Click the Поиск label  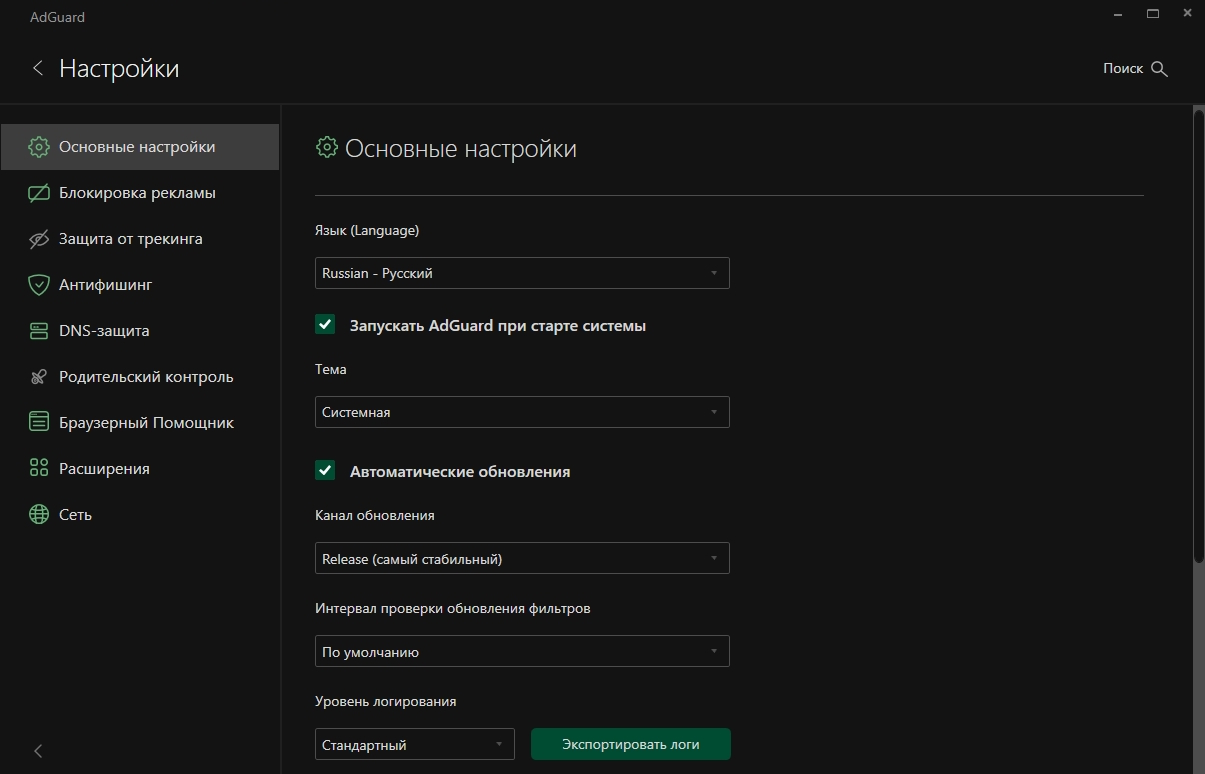(1123, 68)
